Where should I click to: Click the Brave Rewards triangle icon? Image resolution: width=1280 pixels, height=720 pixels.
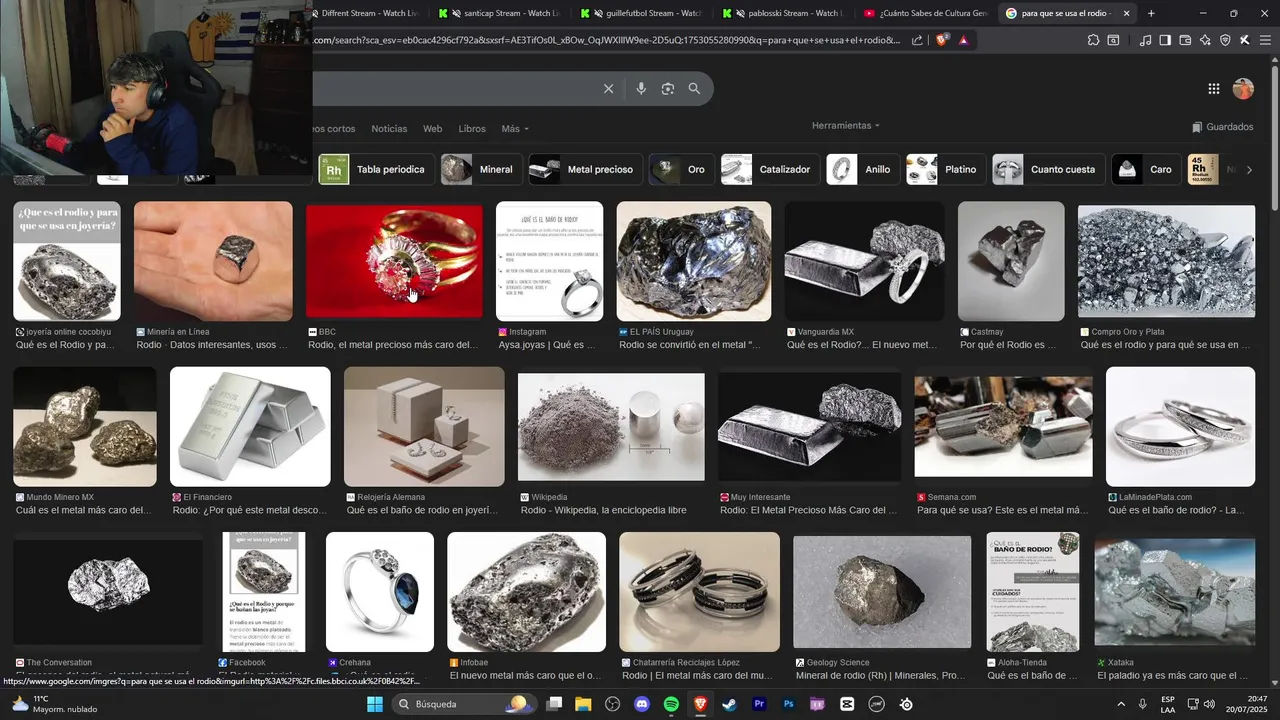pyautogui.click(x=963, y=40)
